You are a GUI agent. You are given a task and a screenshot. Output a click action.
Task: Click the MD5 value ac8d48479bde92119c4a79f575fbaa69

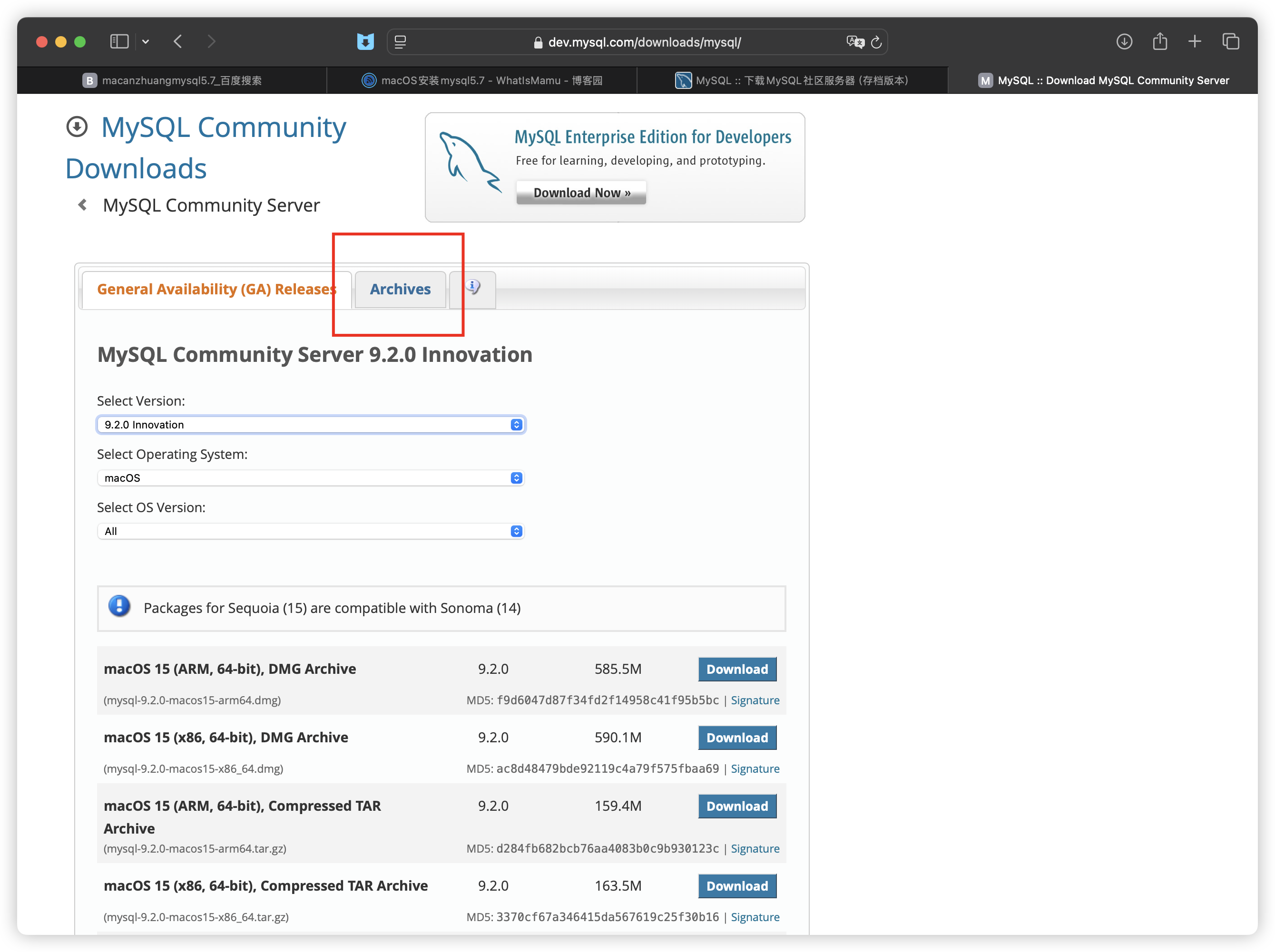[x=608, y=769]
